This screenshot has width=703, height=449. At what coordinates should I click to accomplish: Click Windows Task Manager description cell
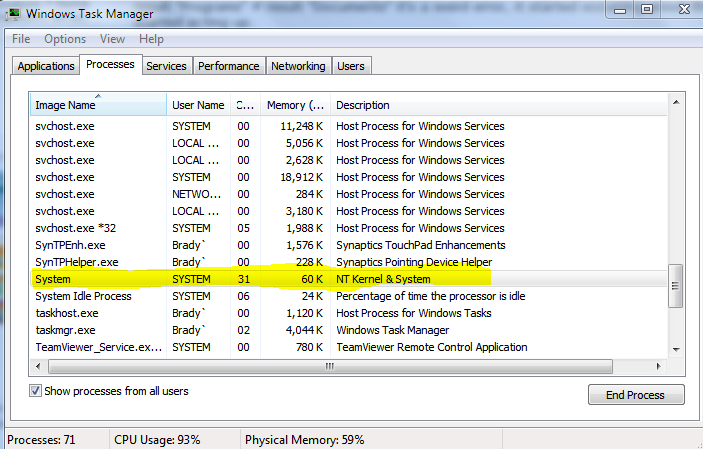(x=393, y=330)
